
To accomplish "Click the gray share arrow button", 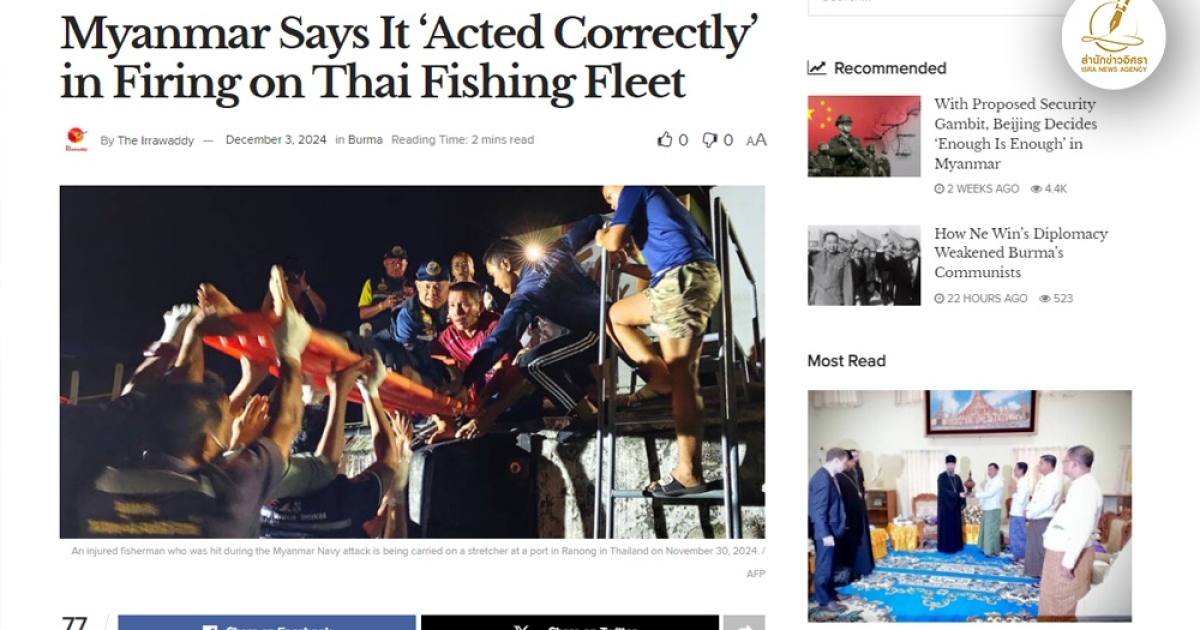I will click(744, 623).
